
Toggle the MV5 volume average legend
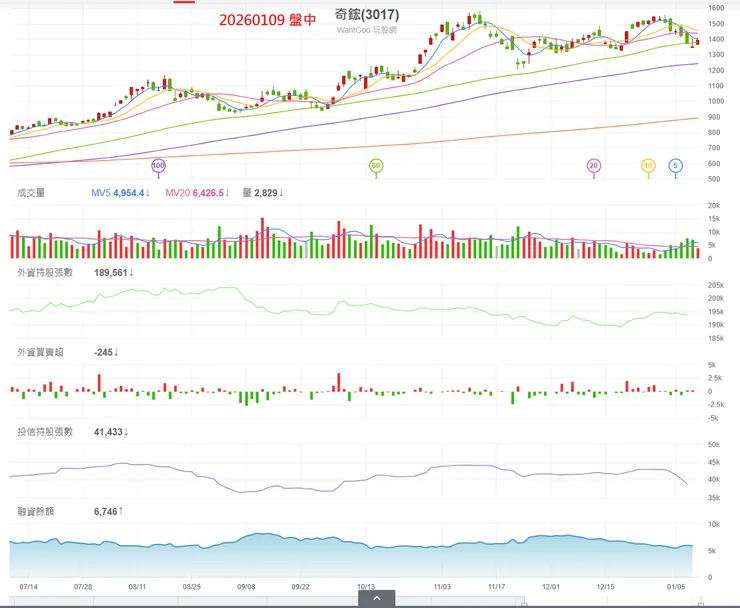coord(119,192)
